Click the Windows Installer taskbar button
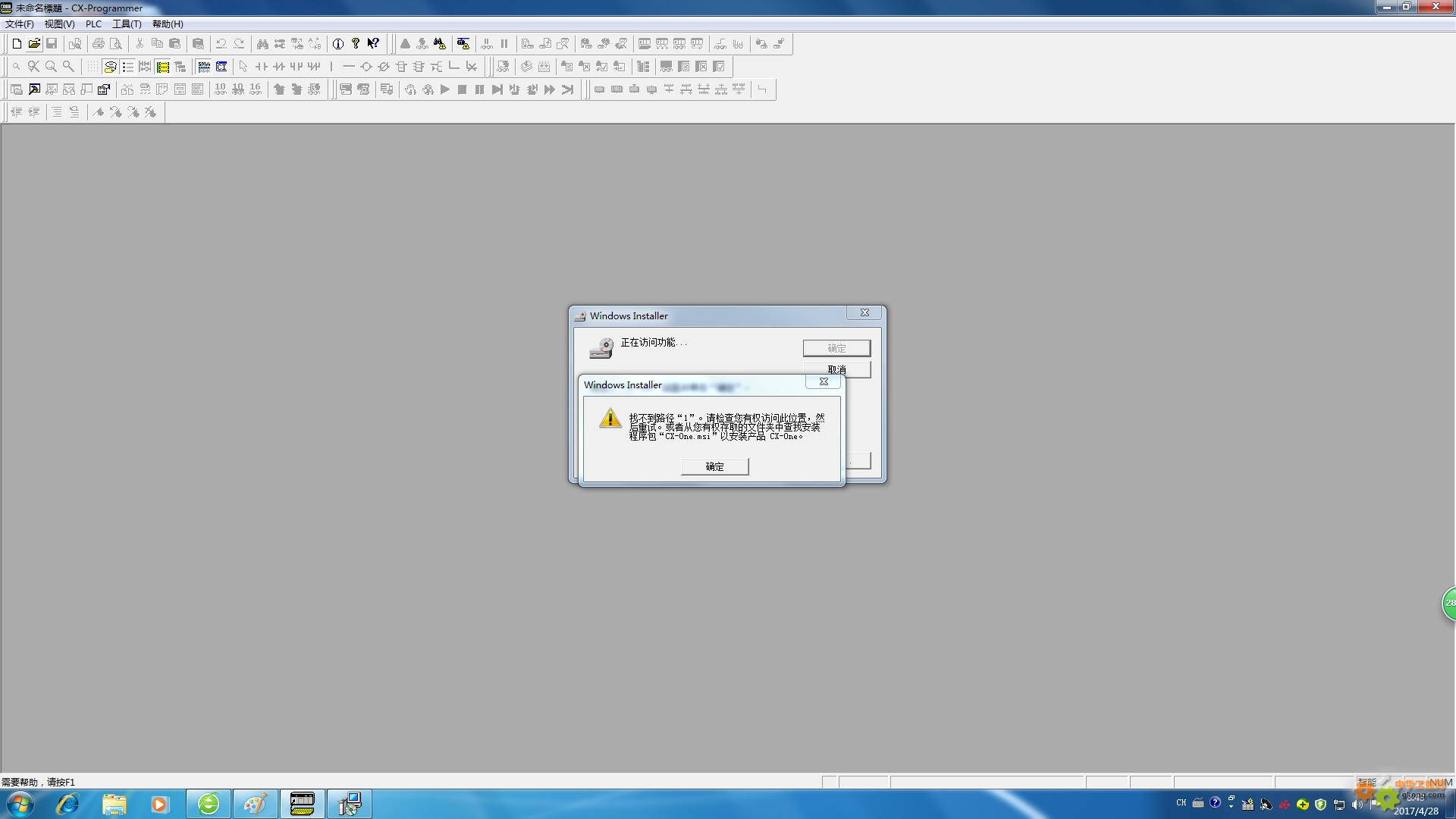The width and height of the screenshot is (1456, 819). point(349,804)
